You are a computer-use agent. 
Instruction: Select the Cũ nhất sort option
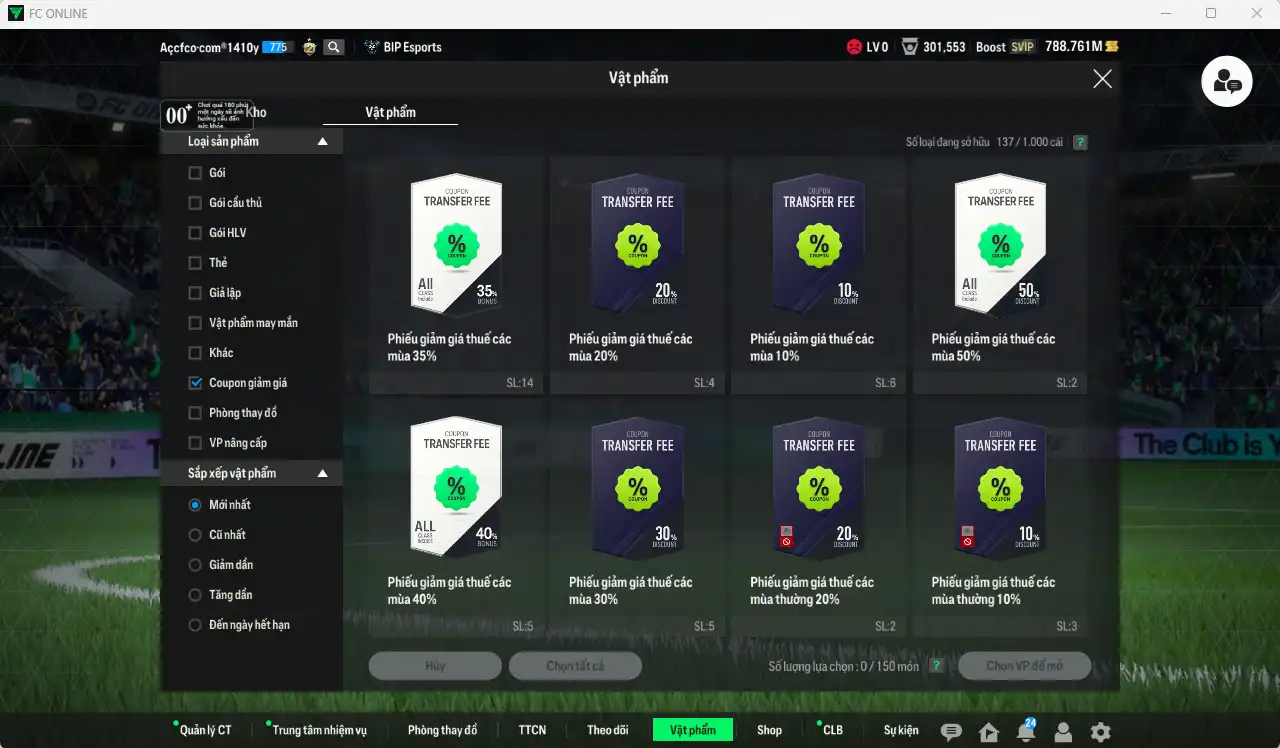196,535
